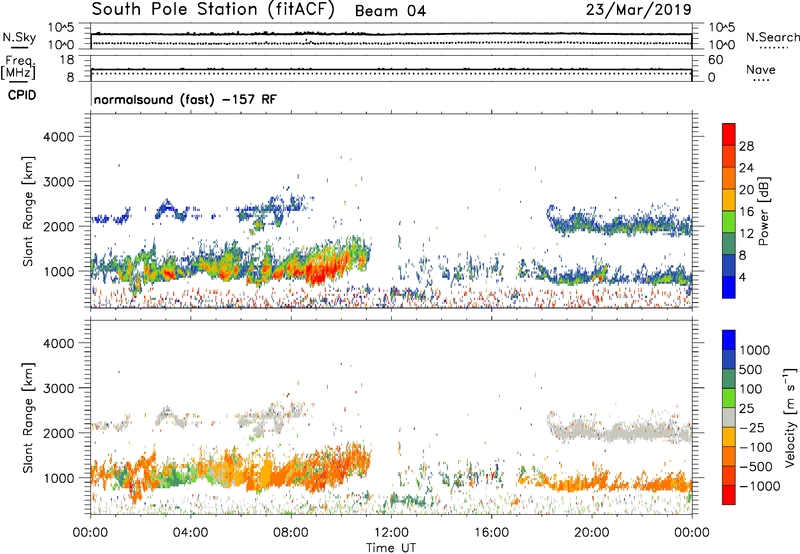
Task: Click the date 23/Mar/2019
Action: tap(639, 10)
